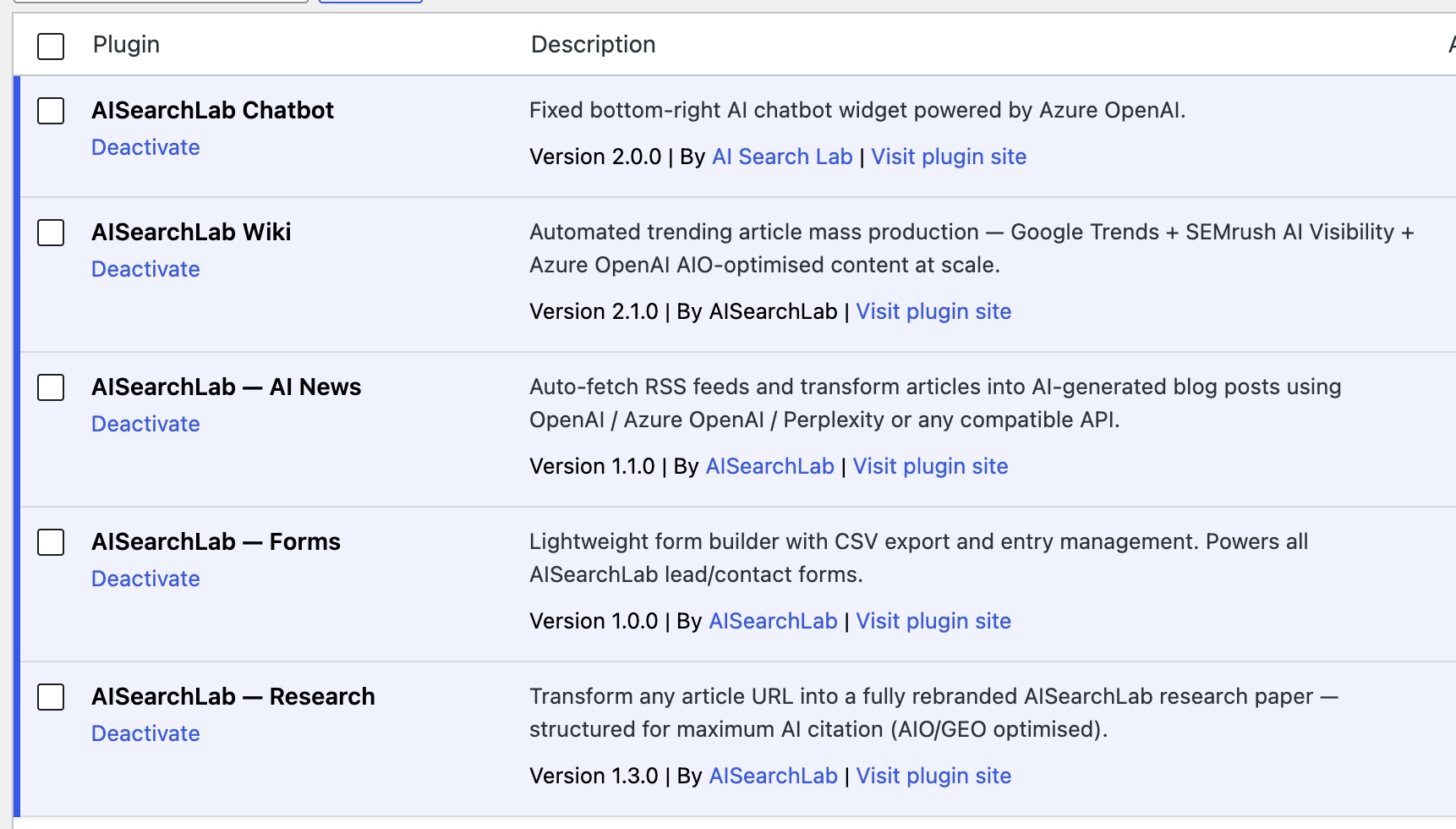Deactivate the AISearchLab — AI News plugin
Viewport: 1456px width, 829px height.
[x=145, y=424]
